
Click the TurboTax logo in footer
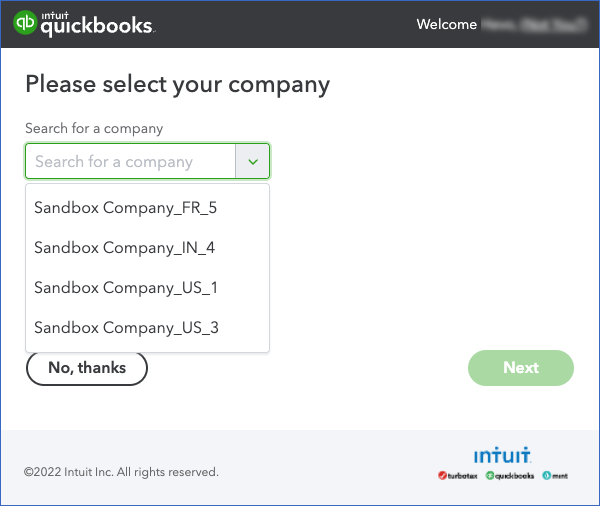point(458,476)
